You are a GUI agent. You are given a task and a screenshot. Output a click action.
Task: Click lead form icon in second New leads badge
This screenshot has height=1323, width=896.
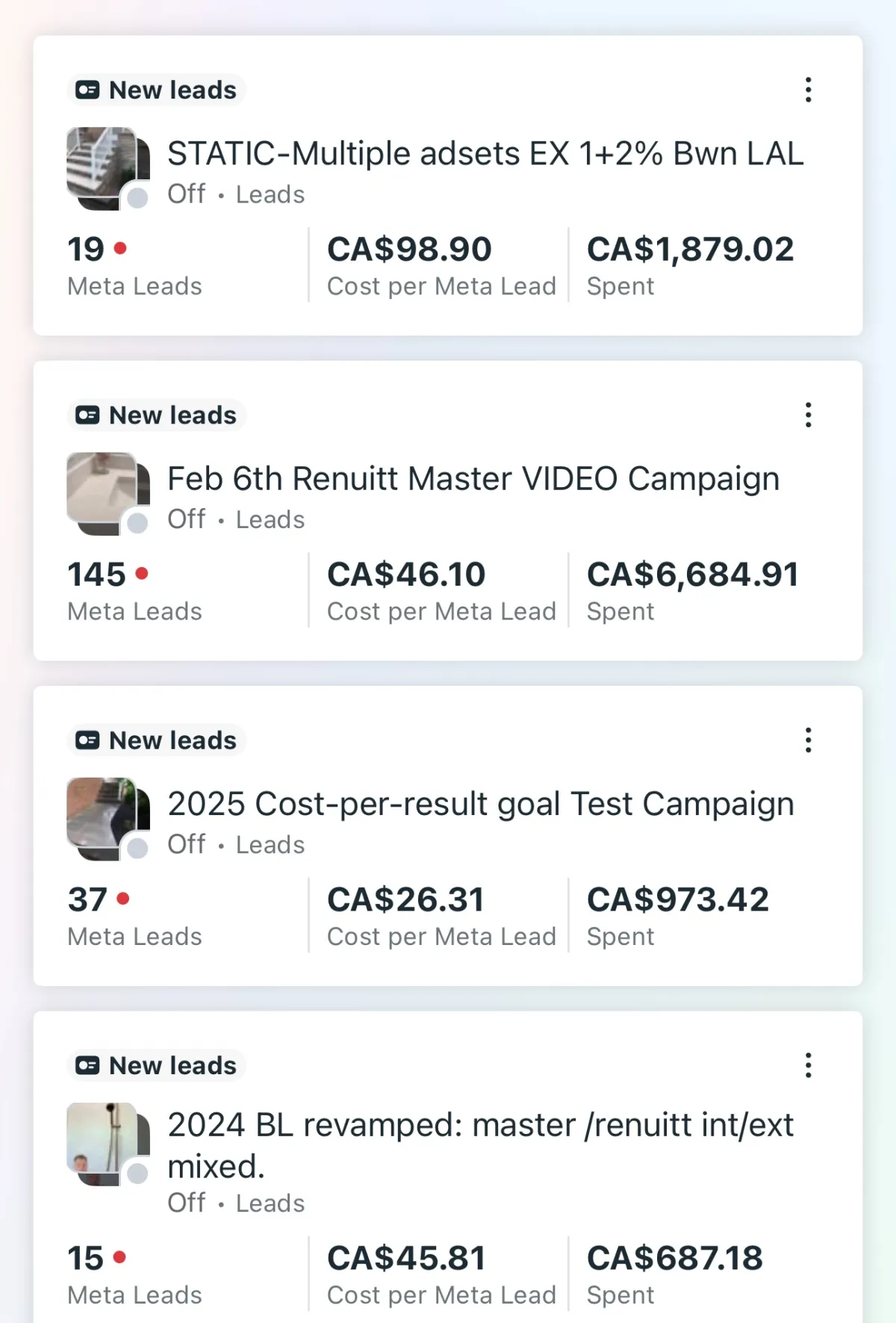[87, 415]
